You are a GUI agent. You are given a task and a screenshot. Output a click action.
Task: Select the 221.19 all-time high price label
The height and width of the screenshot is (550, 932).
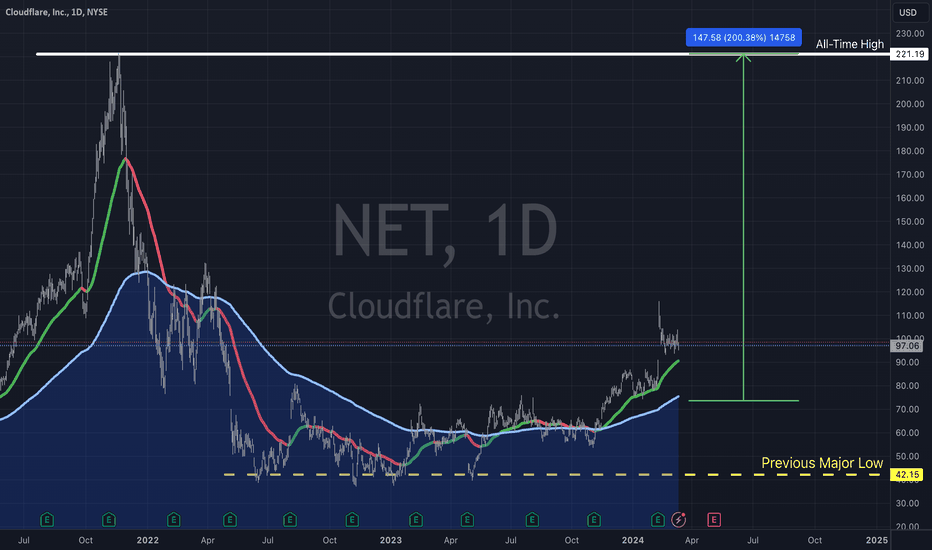pyautogui.click(x=909, y=54)
